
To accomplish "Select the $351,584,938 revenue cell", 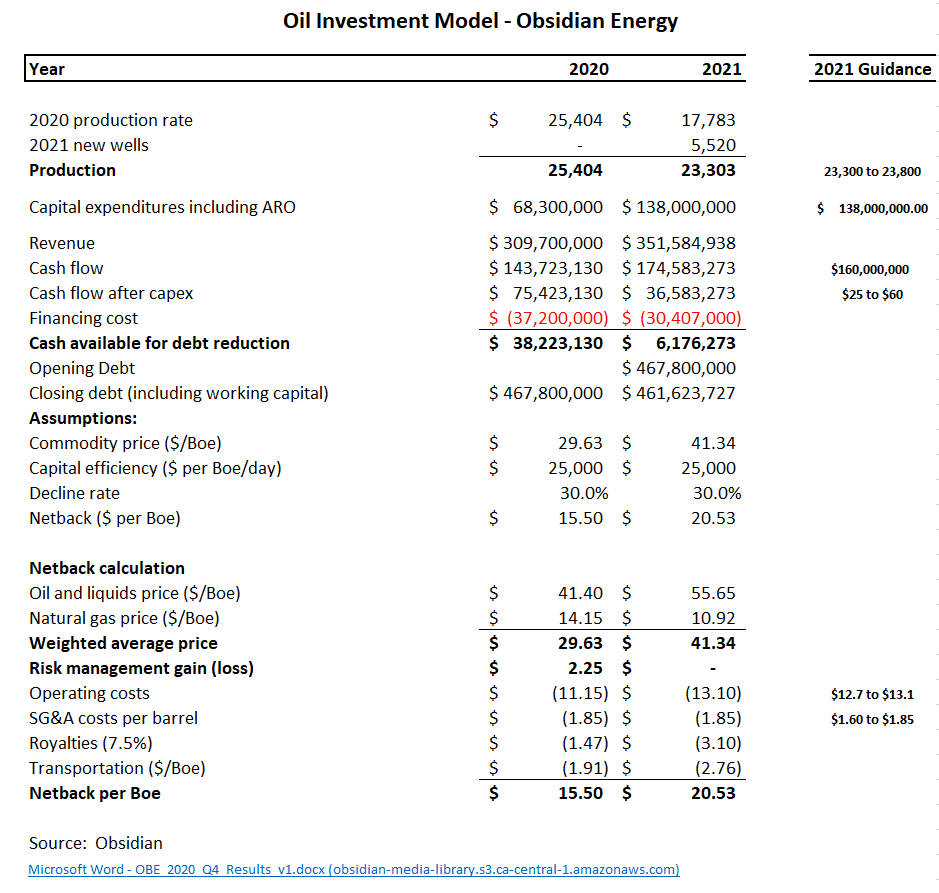I will (x=678, y=243).
